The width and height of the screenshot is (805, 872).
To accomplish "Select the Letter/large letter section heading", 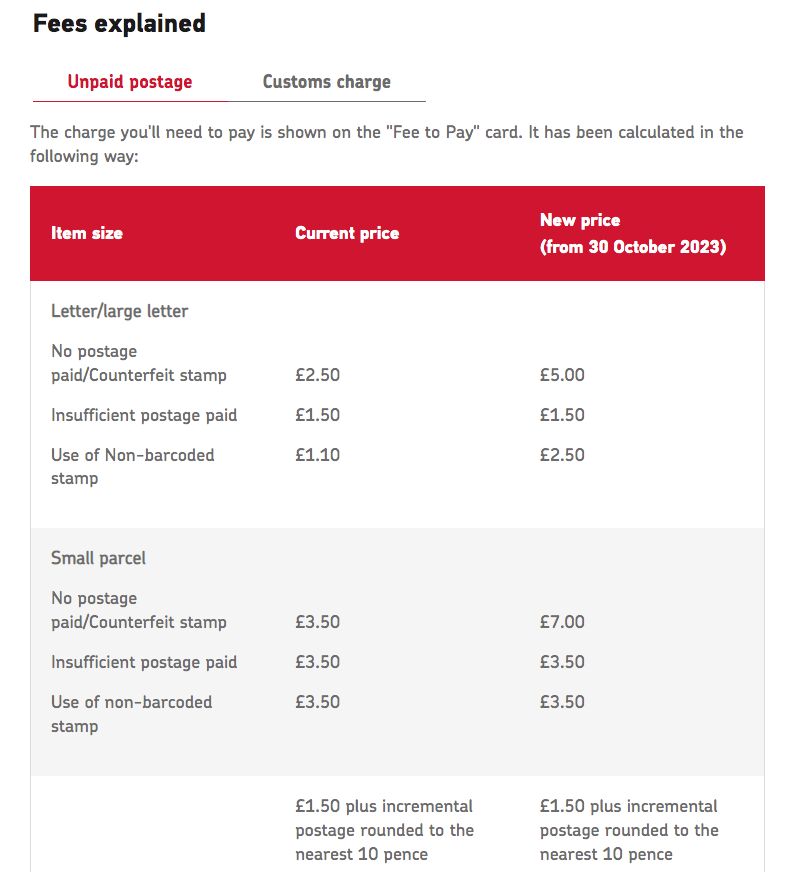I will pos(120,311).
